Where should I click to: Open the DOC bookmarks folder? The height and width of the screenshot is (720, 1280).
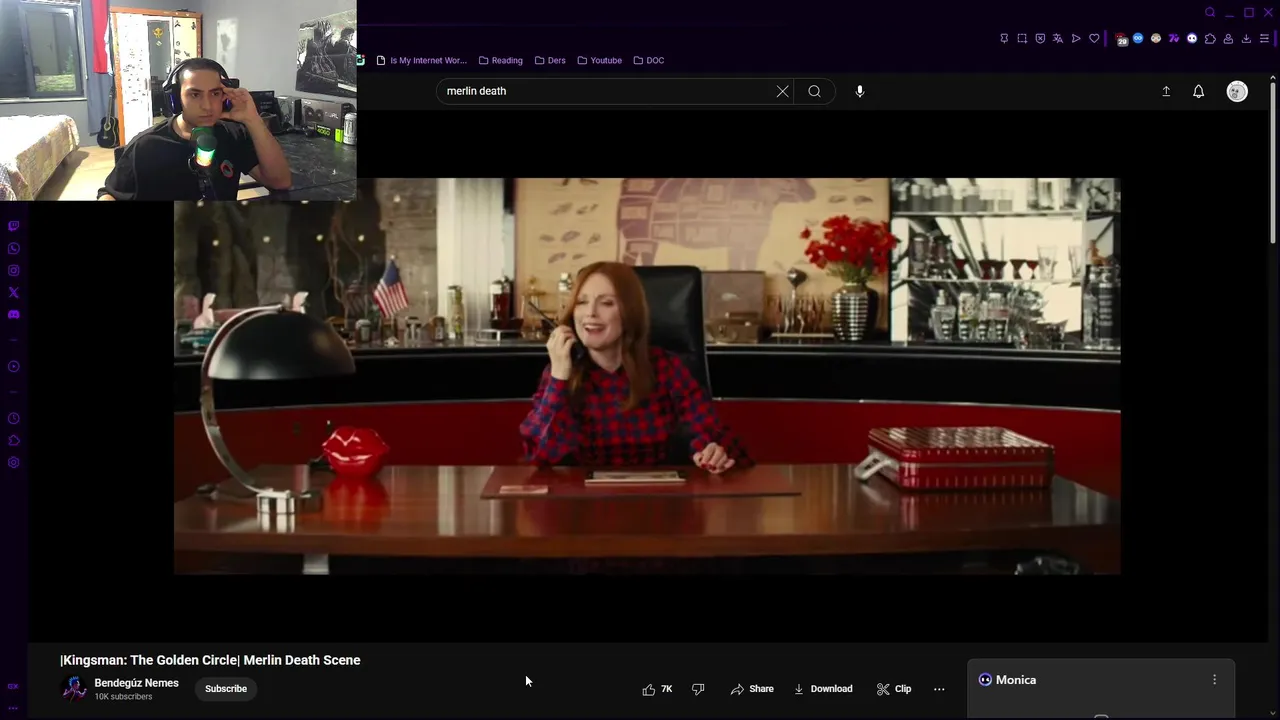[x=648, y=60]
